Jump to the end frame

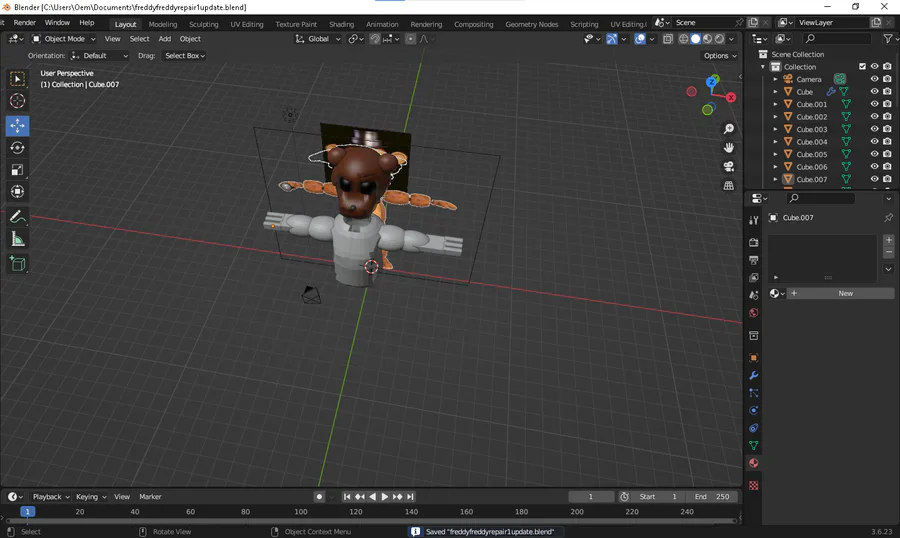pyautogui.click(x=410, y=497)
